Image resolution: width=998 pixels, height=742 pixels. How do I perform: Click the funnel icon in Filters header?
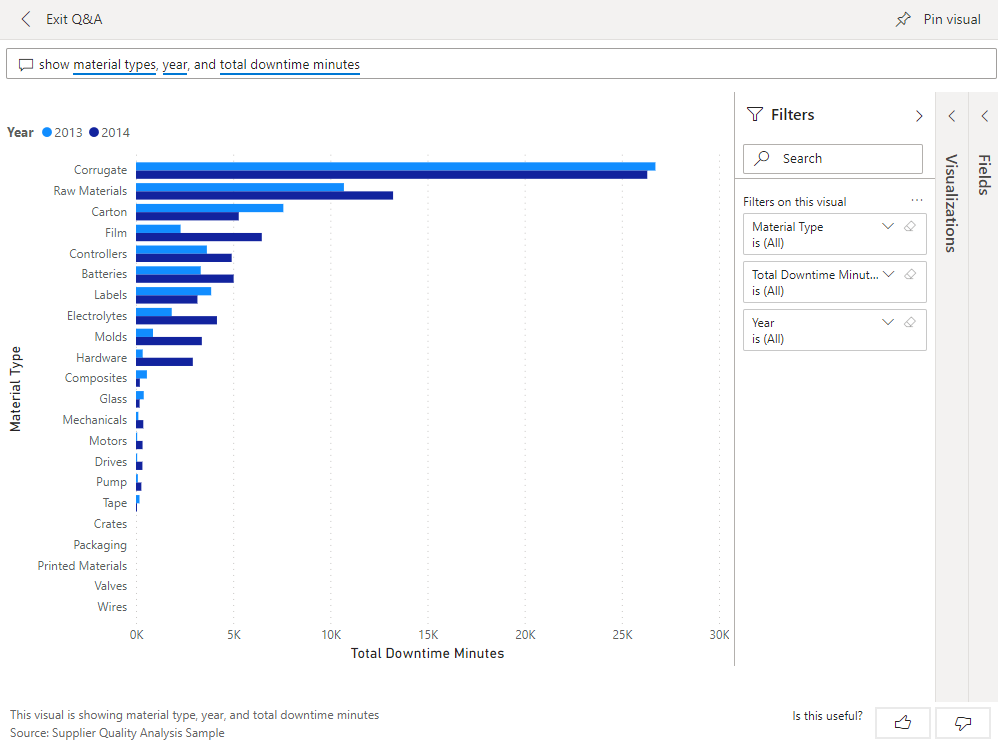(754, 114)
